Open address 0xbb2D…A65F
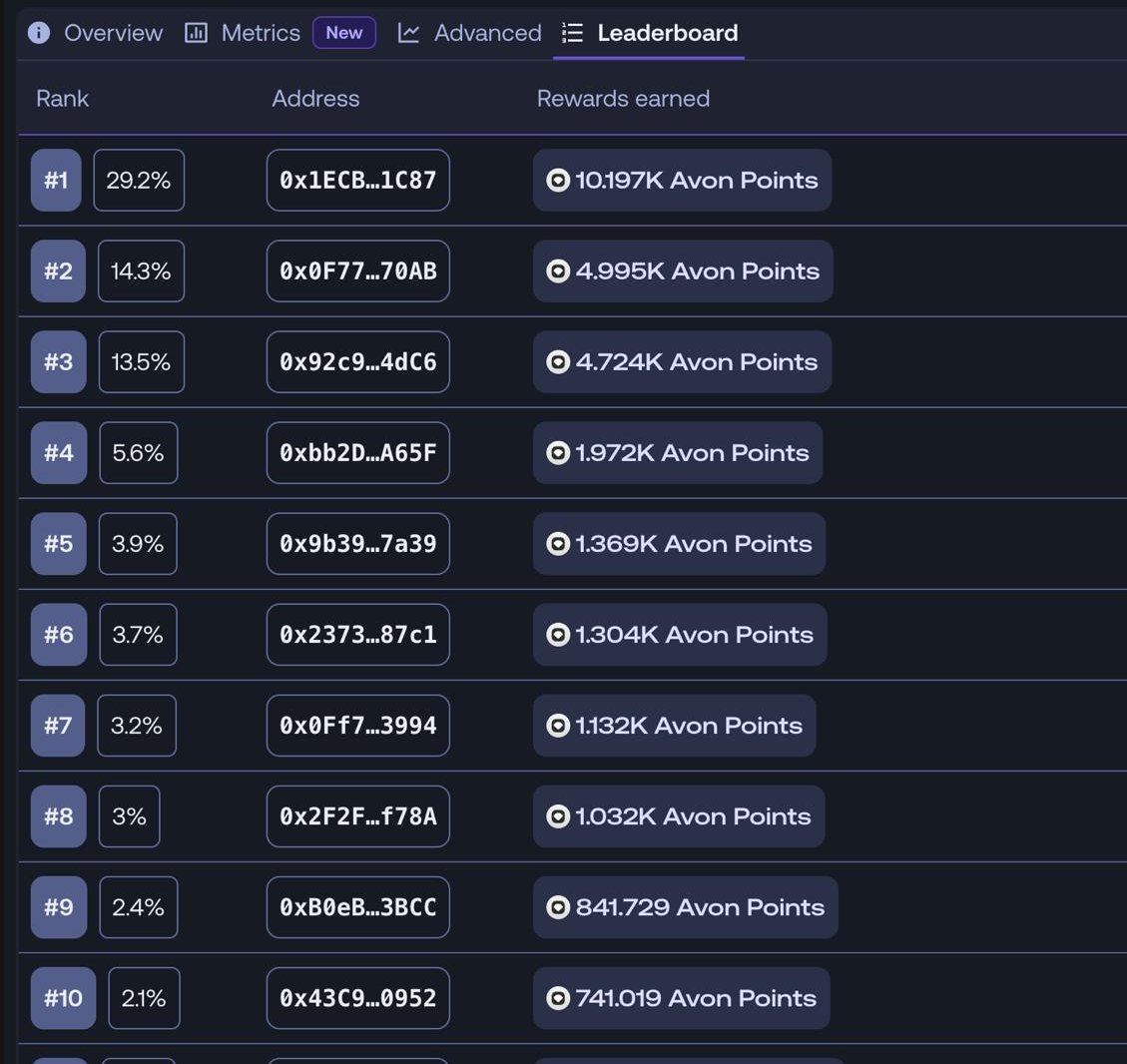The height and width of the screenshot is (1064, 1127). 358,452
